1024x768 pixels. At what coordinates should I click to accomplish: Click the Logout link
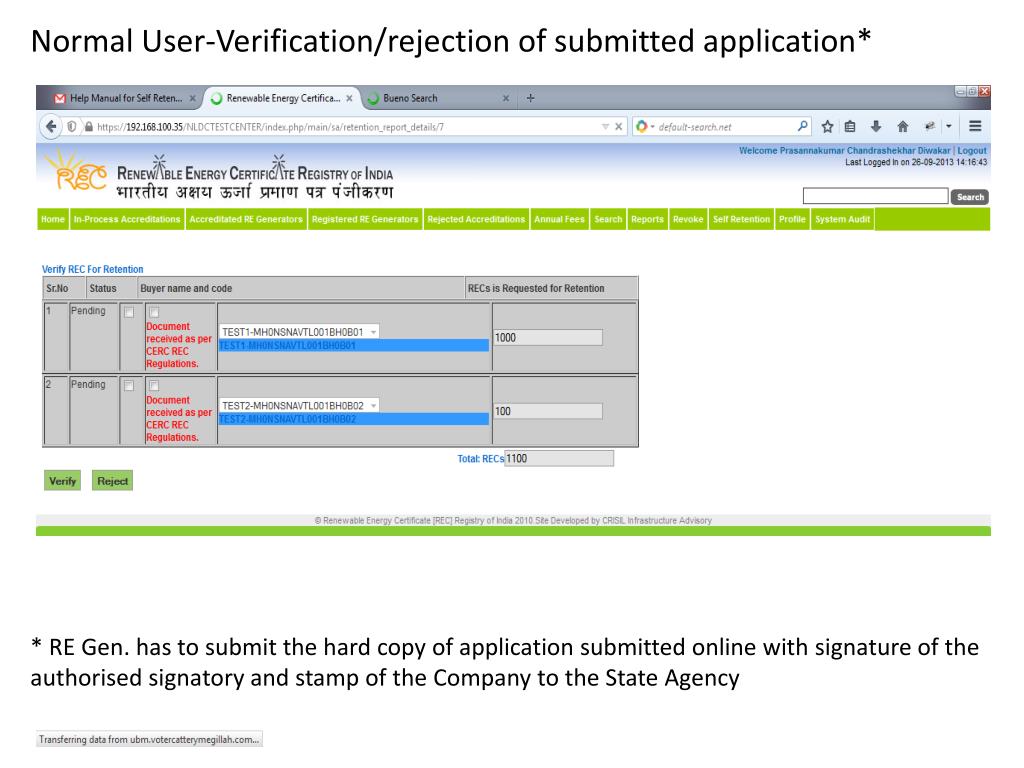(972, 150)
